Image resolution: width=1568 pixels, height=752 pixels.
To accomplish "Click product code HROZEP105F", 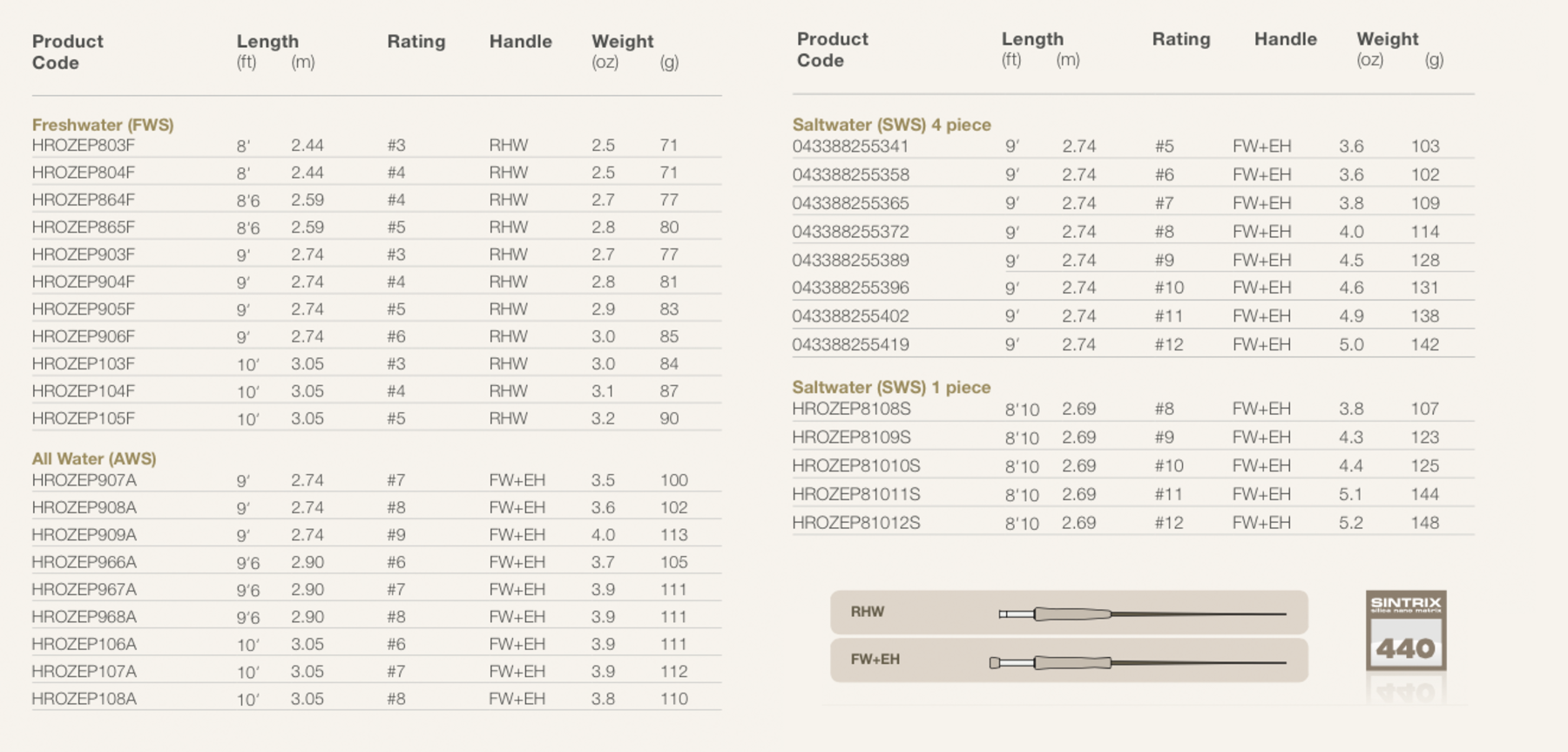I will pos(84,418).
